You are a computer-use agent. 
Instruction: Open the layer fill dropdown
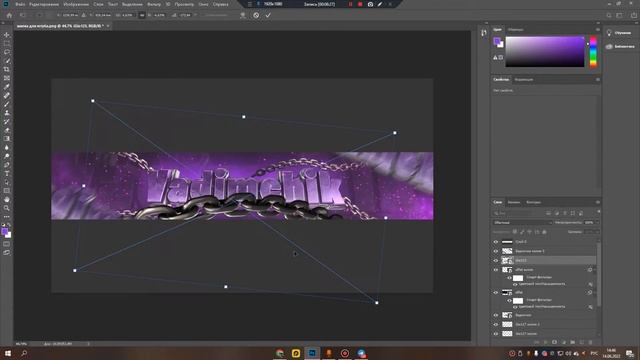tap(596, 232)
